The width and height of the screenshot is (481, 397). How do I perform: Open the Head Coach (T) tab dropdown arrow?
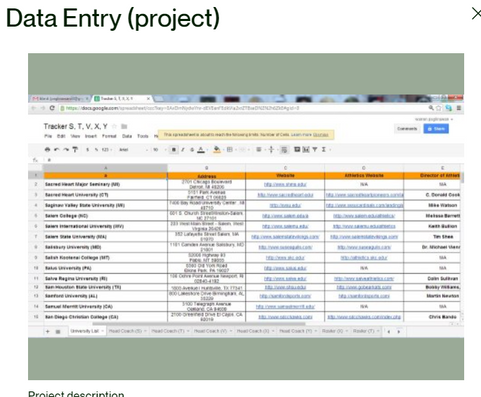pos(188,331)
